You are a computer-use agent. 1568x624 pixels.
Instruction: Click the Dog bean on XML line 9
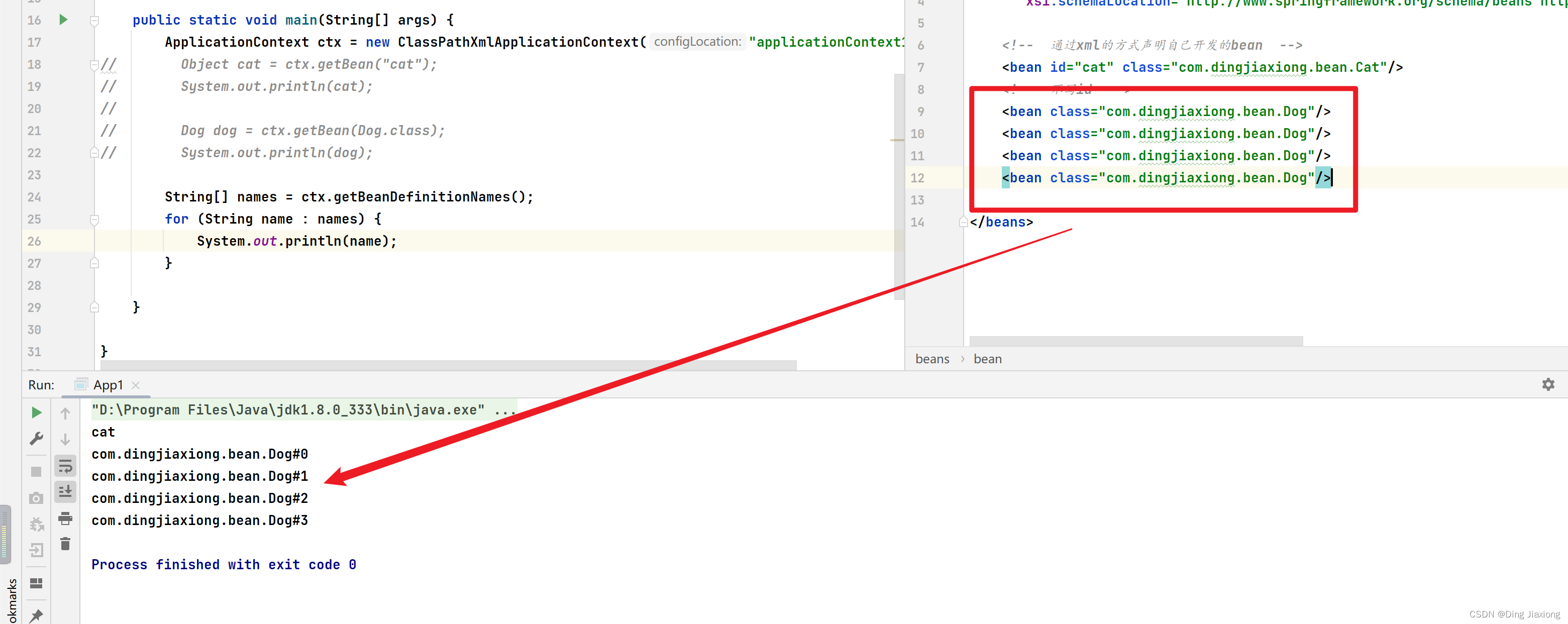(x=1166, y=112)
